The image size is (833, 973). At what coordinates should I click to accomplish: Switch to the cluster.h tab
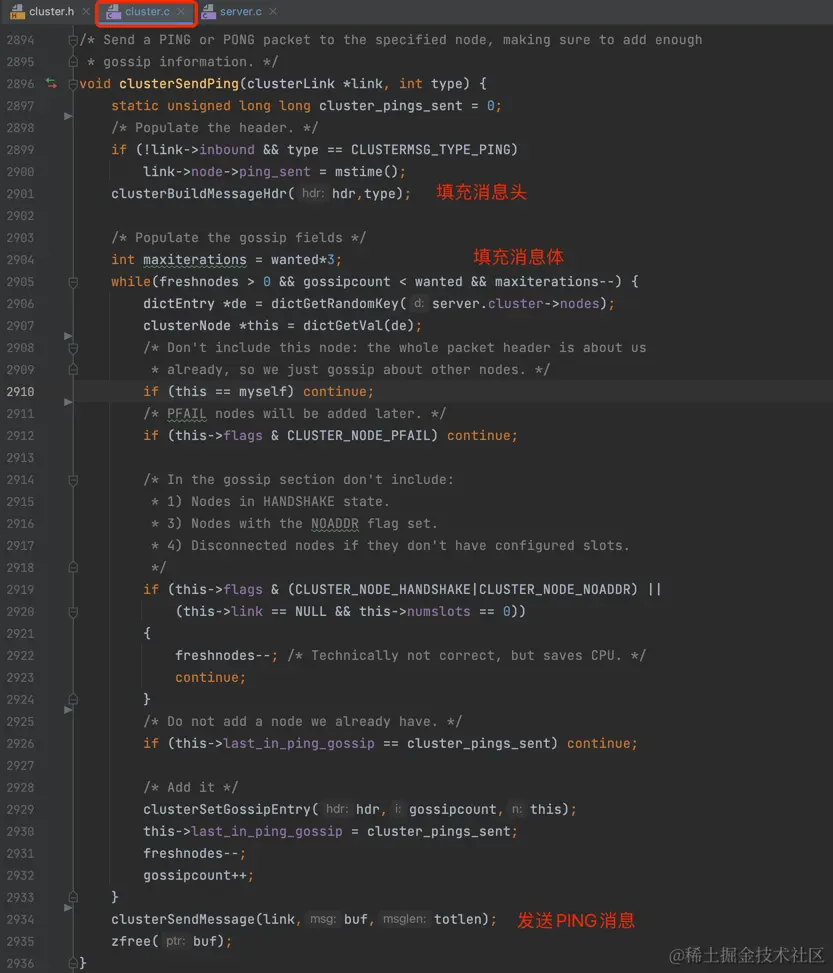coord(51,11)
